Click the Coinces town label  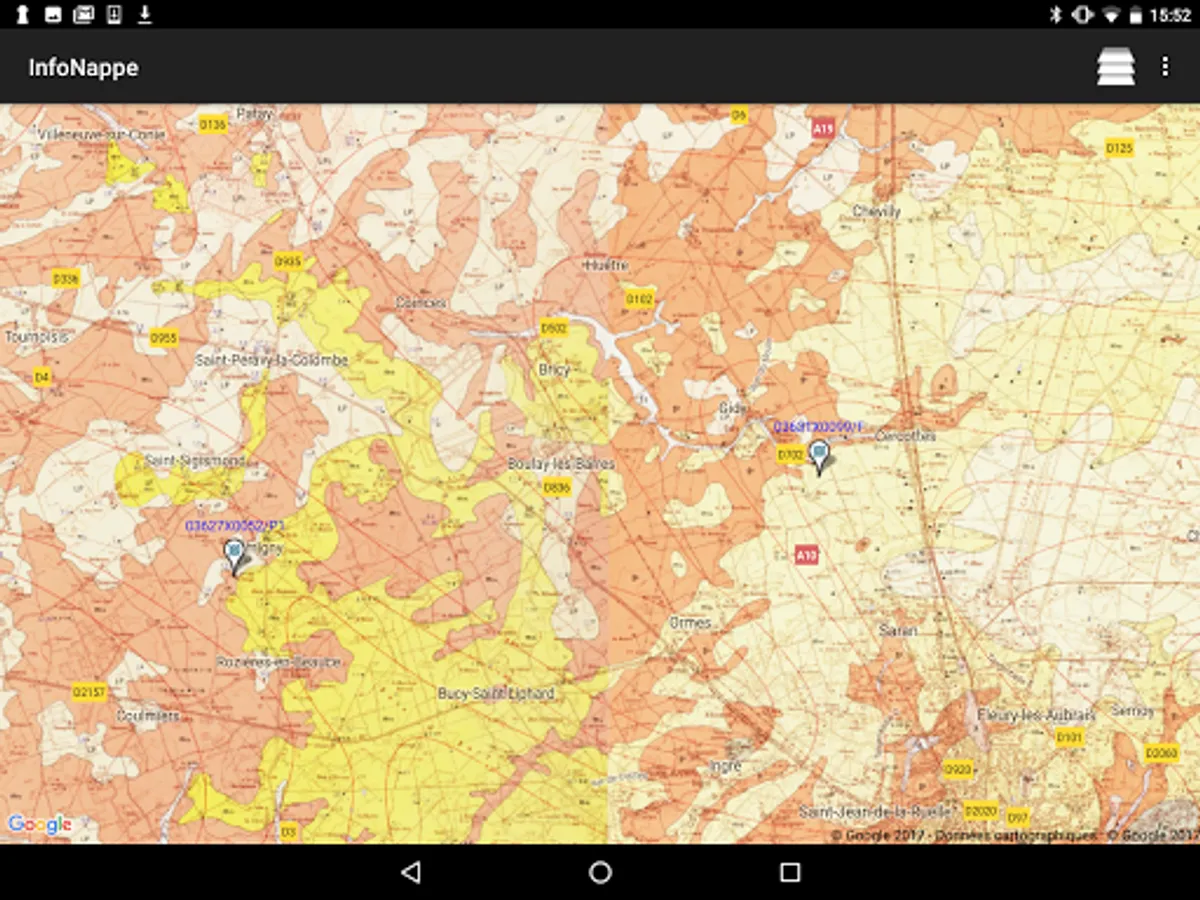point(420,302)
